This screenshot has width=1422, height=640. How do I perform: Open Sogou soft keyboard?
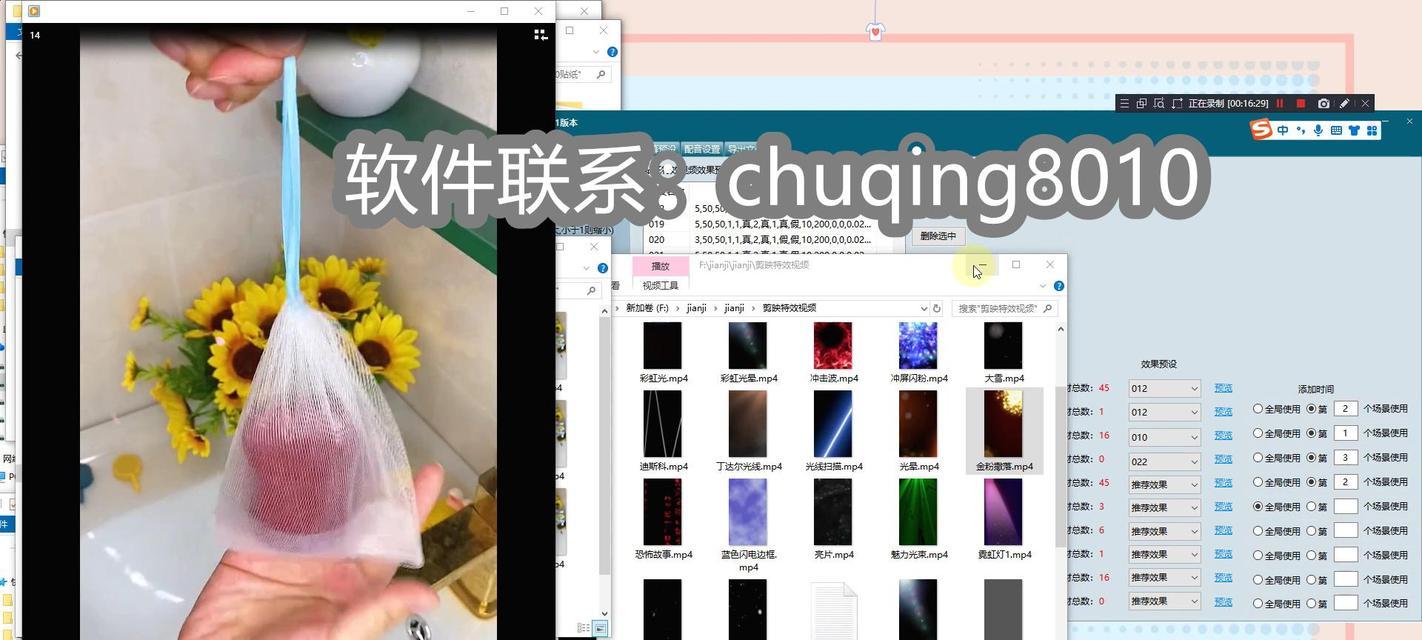coord(1336,130)
